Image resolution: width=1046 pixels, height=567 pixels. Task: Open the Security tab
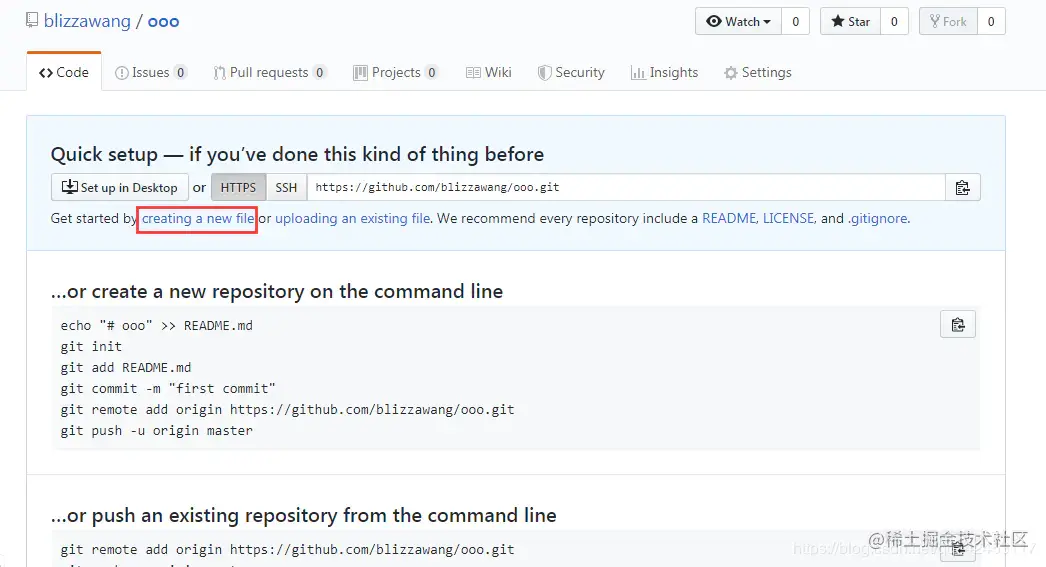[571, 72]
